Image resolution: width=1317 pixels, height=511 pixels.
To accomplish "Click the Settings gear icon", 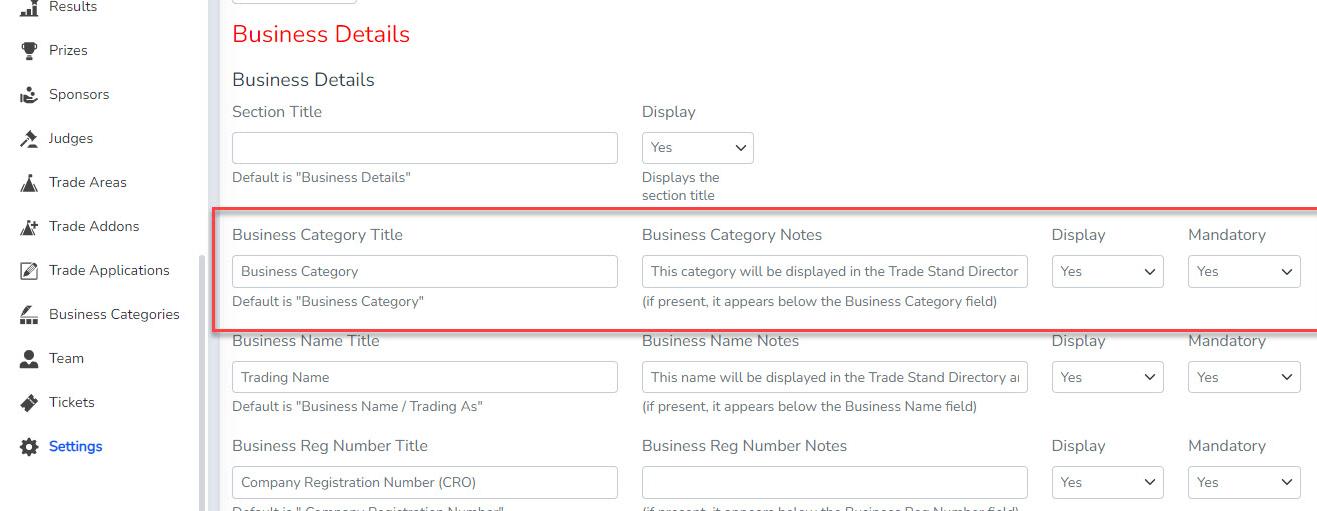I will click(29, 447).
